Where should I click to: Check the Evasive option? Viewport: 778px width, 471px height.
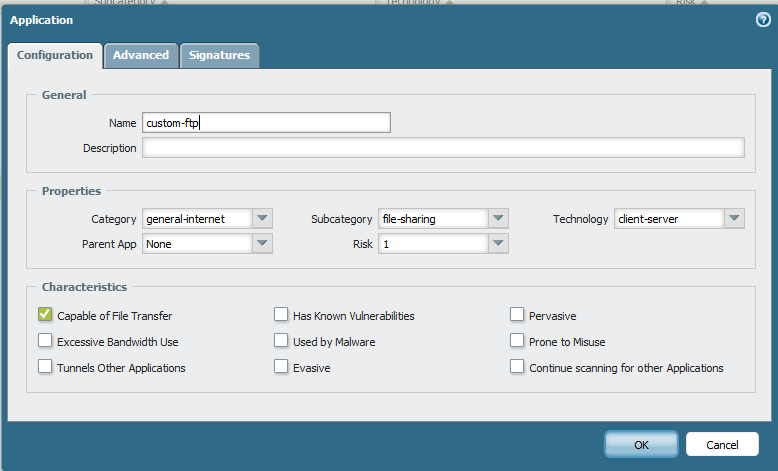tap(281, 367)
